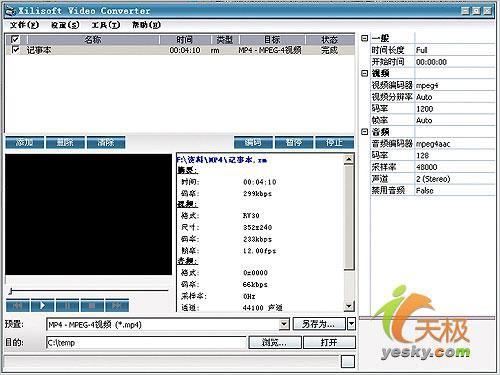Click the 浏览... browse button
Viewport: 500px width, 375px height.
click(x=275, y=342)
